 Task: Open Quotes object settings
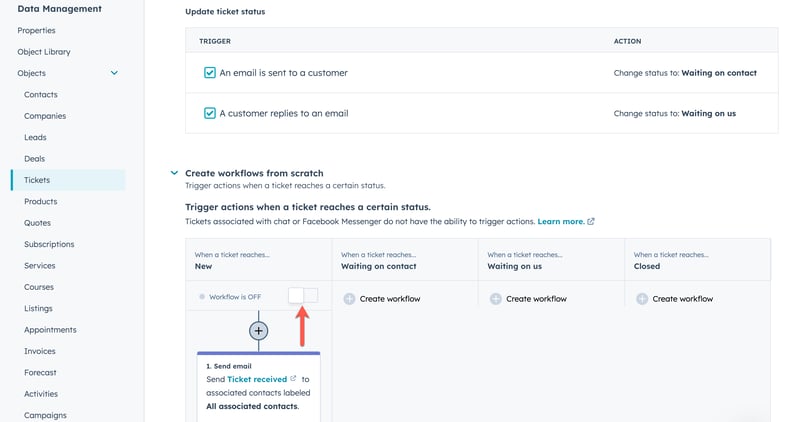coord(37,223)
